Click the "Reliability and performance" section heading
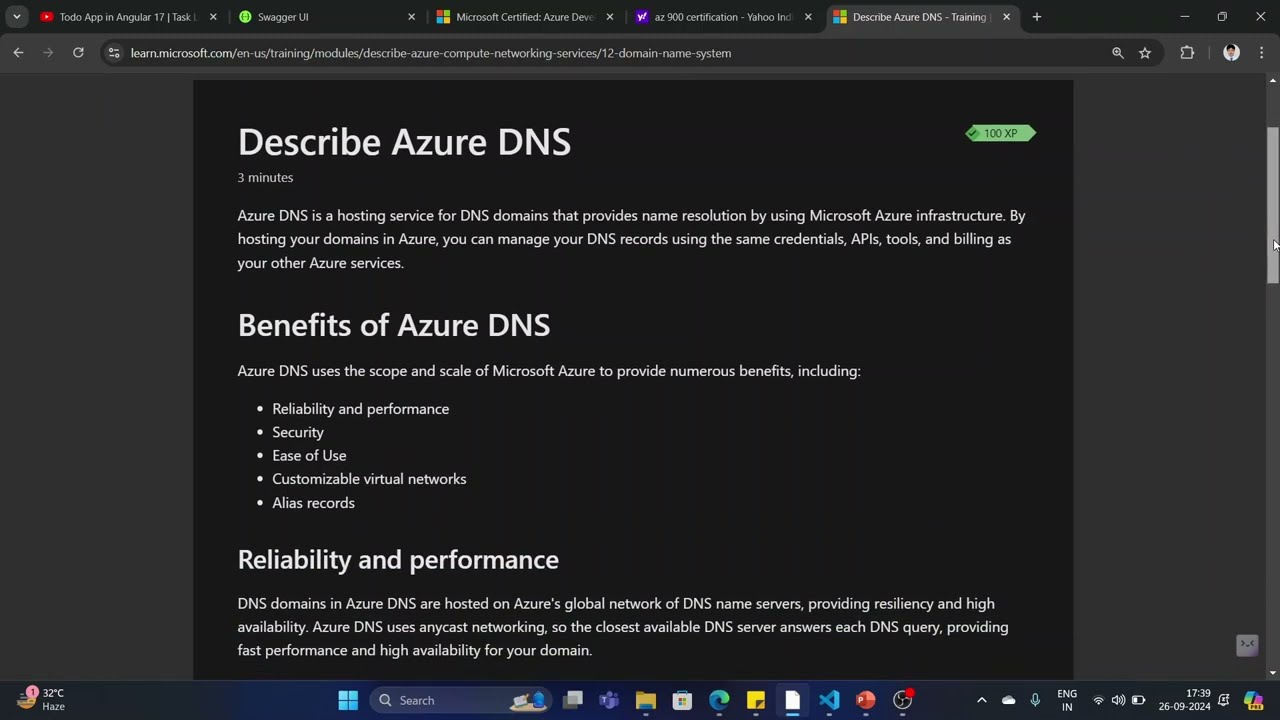 click(x=398, y=559)
